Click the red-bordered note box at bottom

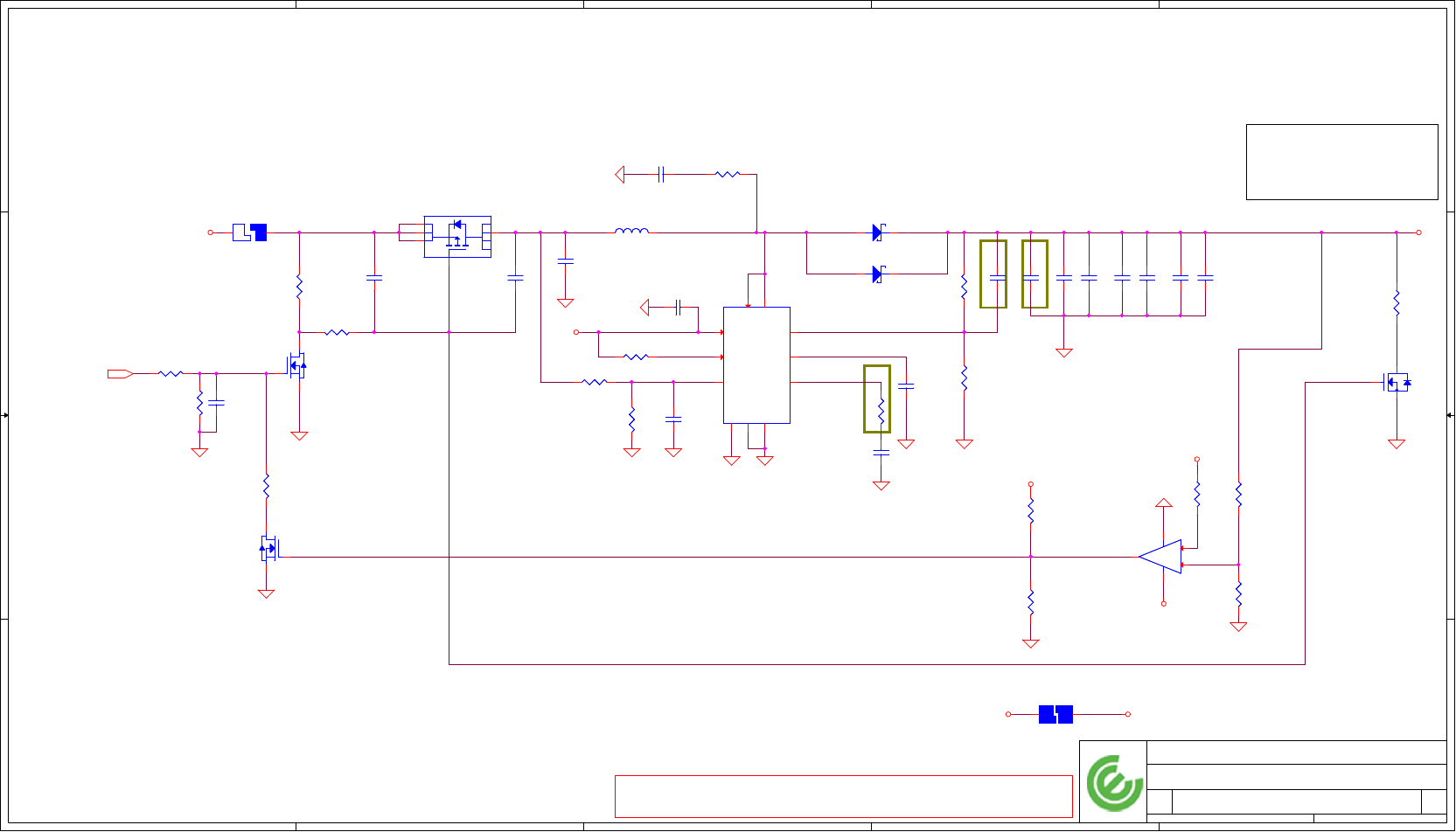[844, 796]
